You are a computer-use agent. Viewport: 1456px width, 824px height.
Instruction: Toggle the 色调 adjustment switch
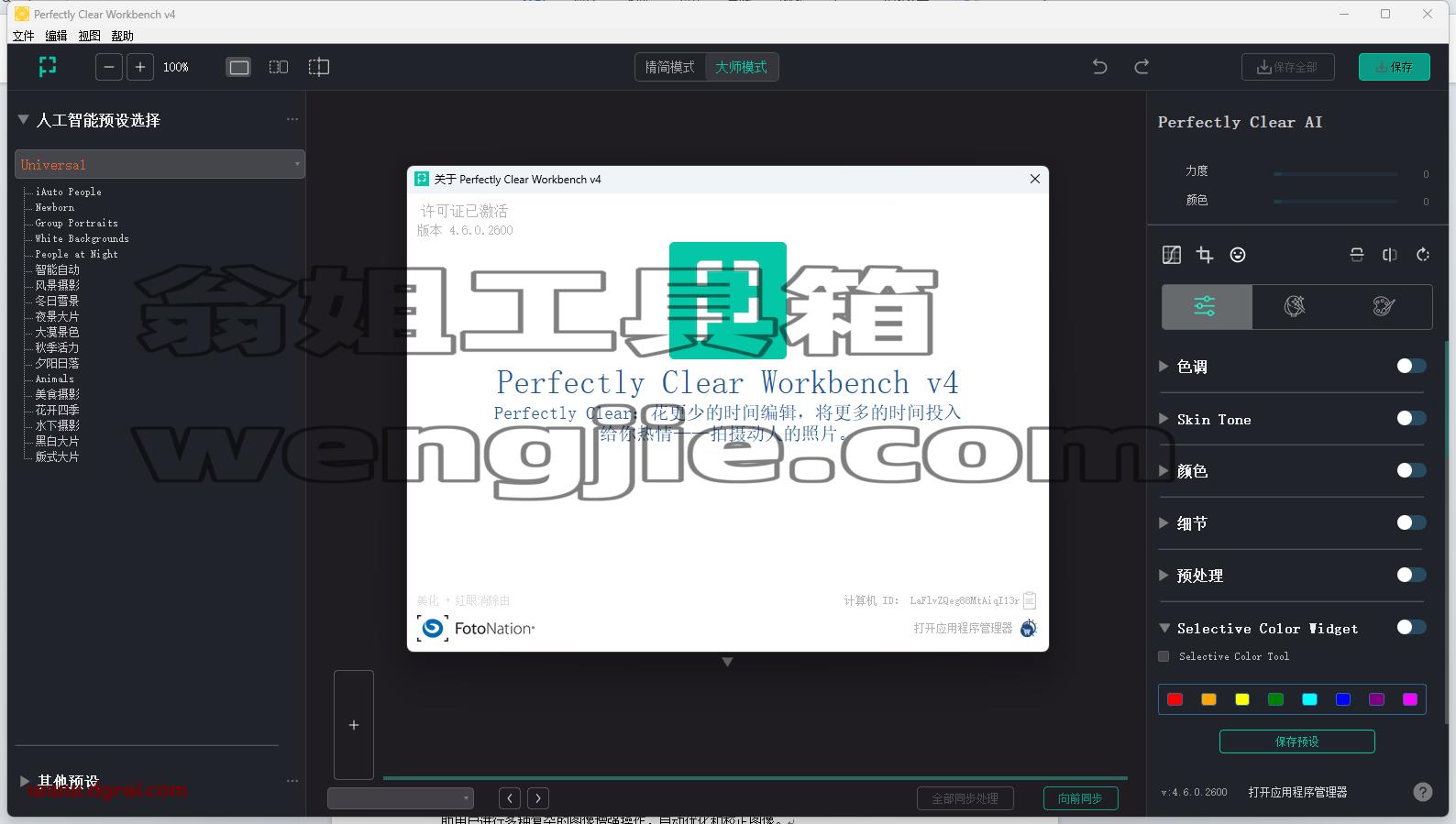click(x=1411, y=366)
